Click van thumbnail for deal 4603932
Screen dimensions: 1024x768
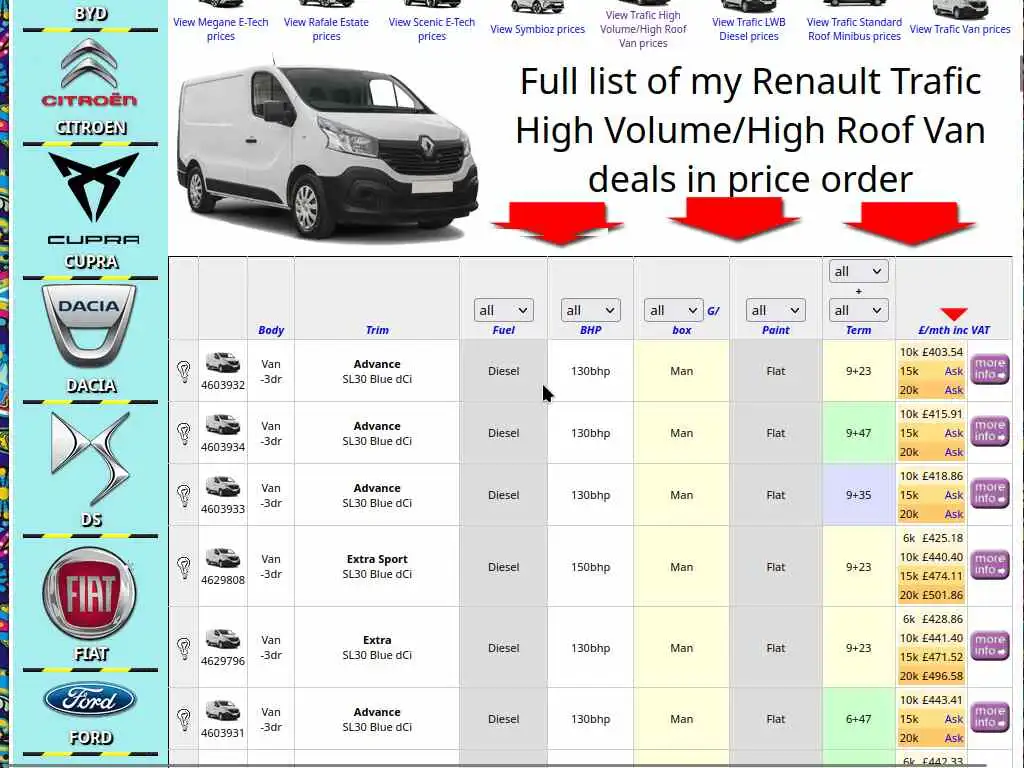pyautogui.click(x=223, y=362)
